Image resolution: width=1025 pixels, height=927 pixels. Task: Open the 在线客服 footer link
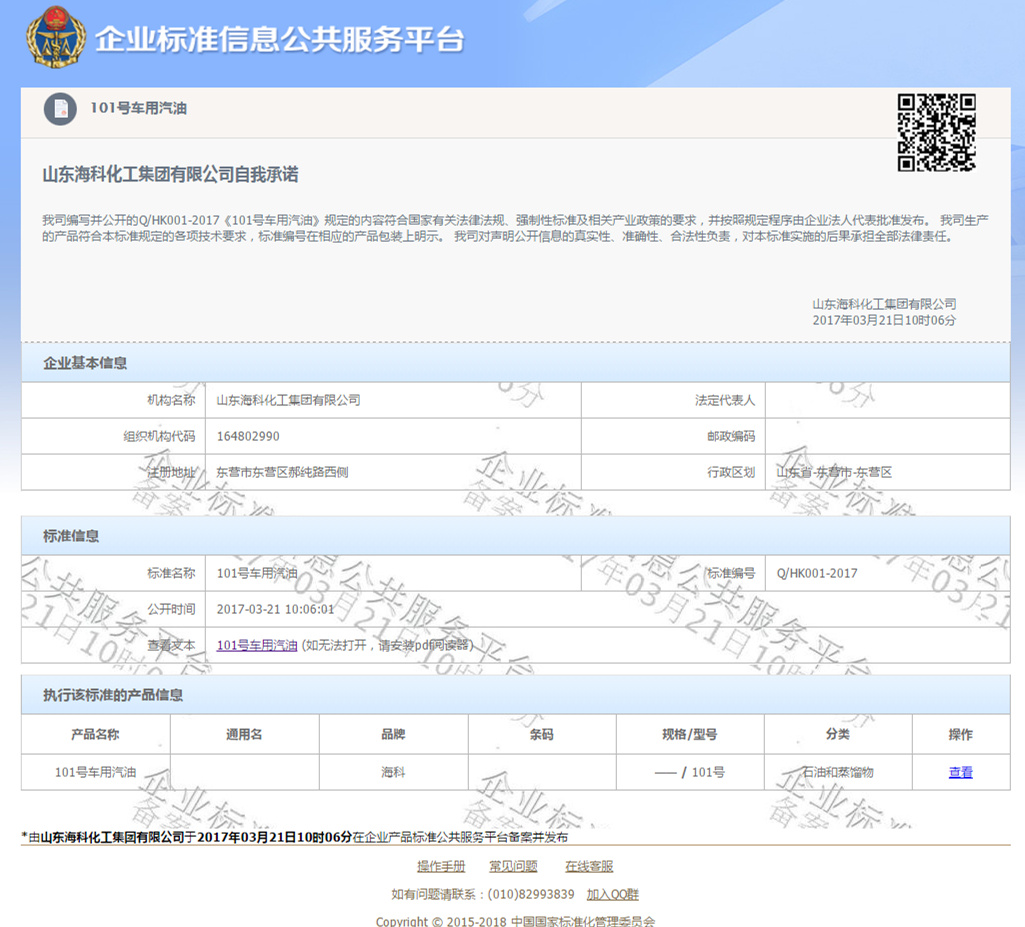(589, 866)
